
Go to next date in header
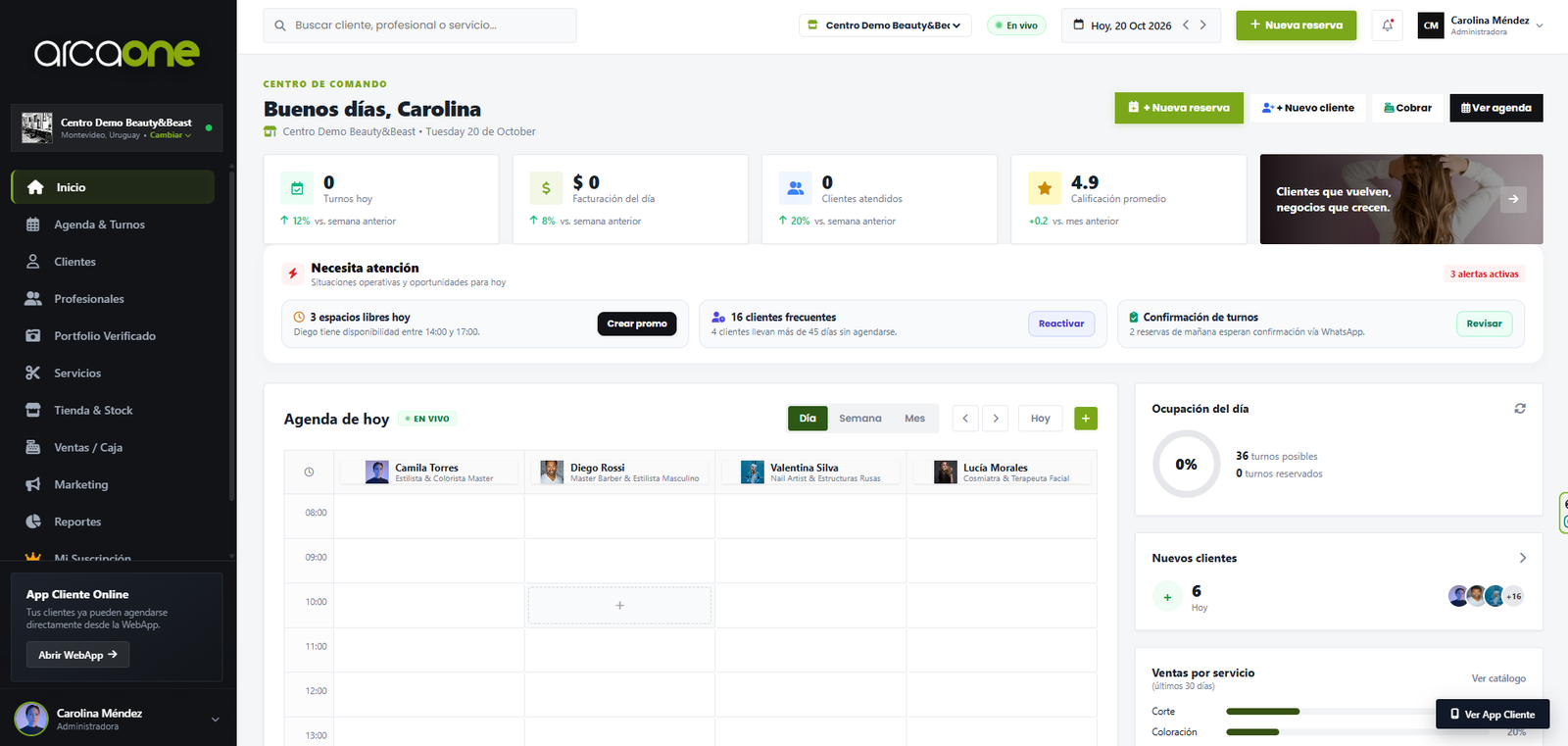(1203, 25)
